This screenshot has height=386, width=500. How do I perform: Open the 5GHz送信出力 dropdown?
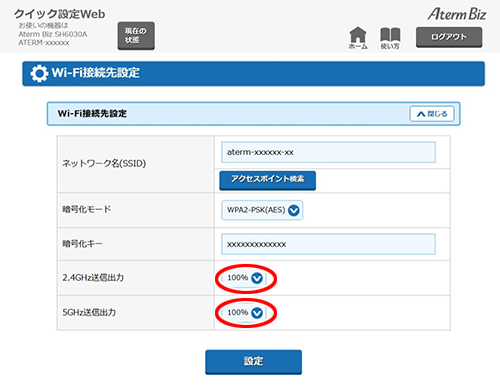point(245,313)
